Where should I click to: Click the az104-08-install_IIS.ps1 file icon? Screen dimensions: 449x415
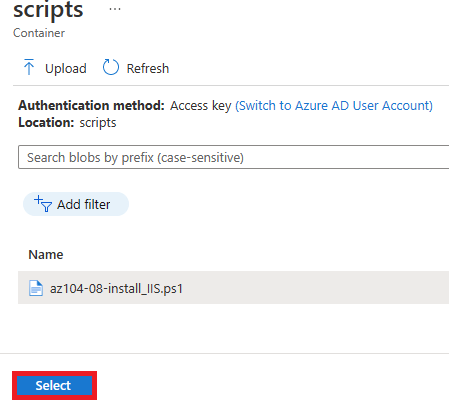tap(36, 288)
